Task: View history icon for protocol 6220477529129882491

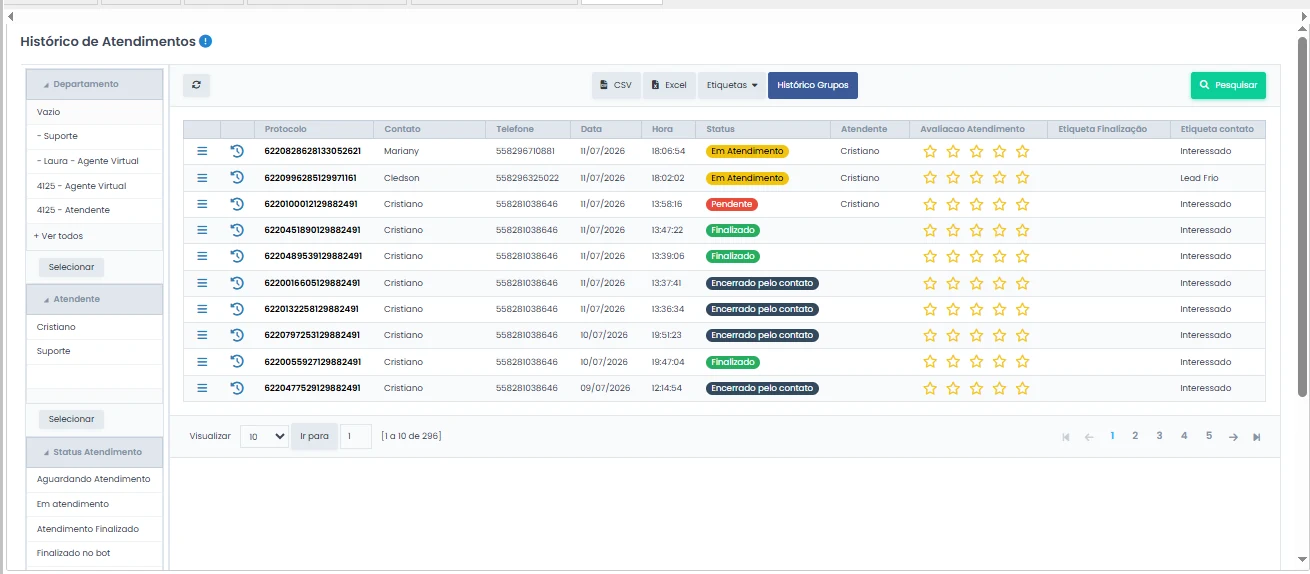Action: (237, 388)
